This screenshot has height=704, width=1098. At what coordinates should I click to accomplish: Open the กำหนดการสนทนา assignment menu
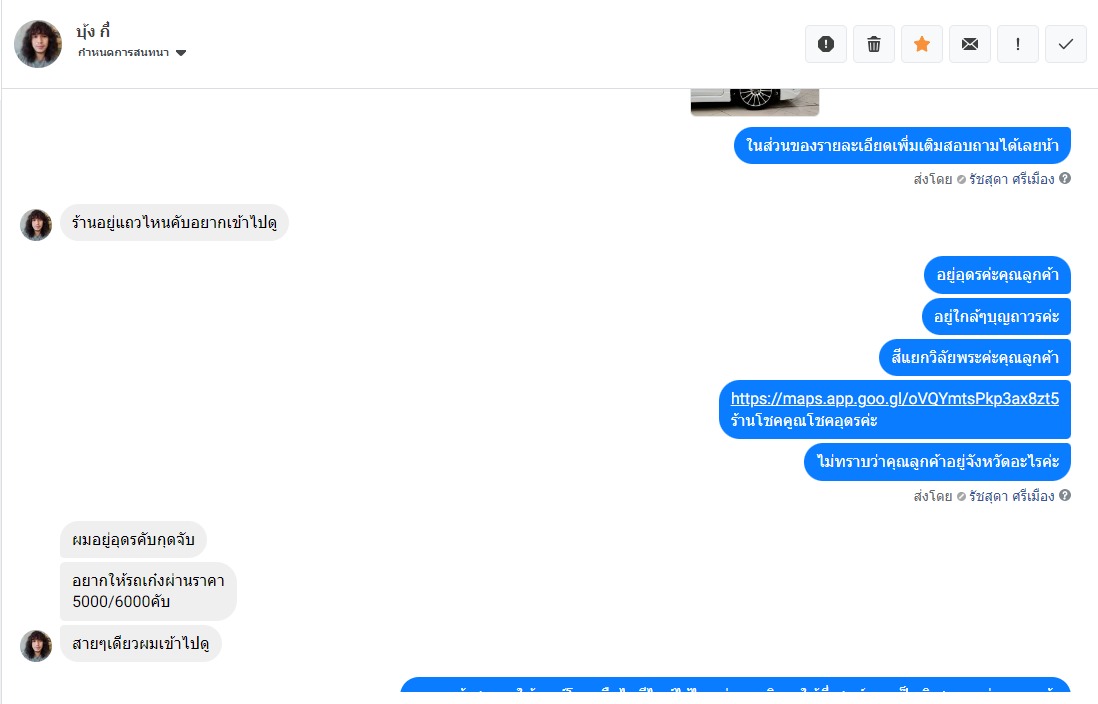pyautogui.click(x=132, y=53)
